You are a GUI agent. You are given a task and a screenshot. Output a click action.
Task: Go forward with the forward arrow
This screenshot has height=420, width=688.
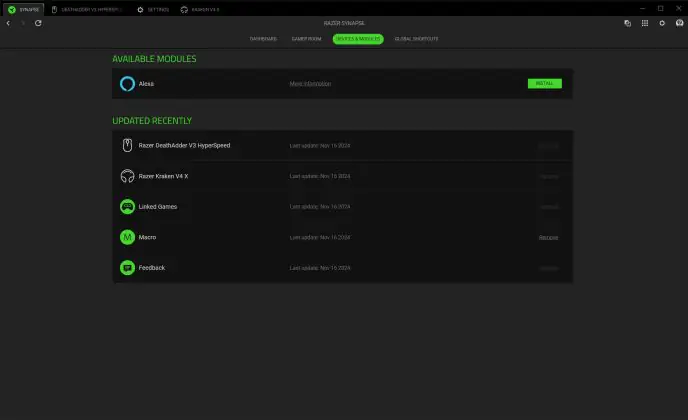(23, 23)
